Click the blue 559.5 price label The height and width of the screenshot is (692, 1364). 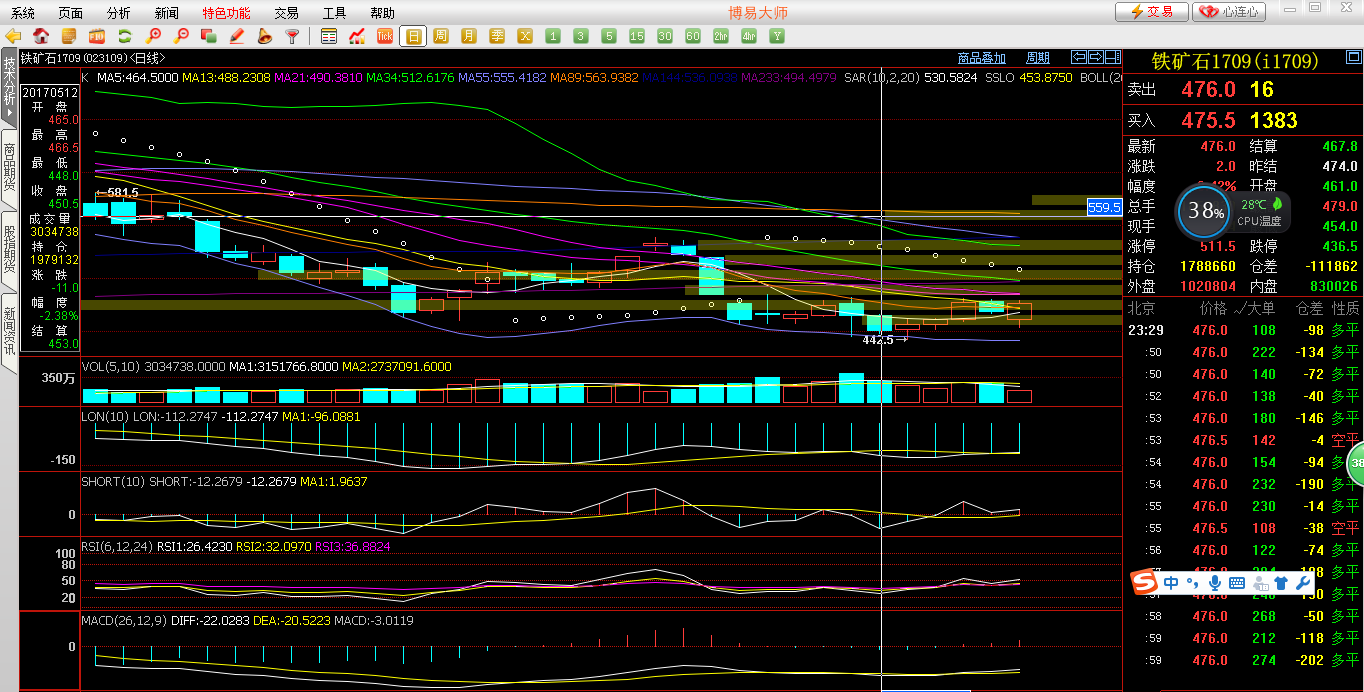point(1104,207)
